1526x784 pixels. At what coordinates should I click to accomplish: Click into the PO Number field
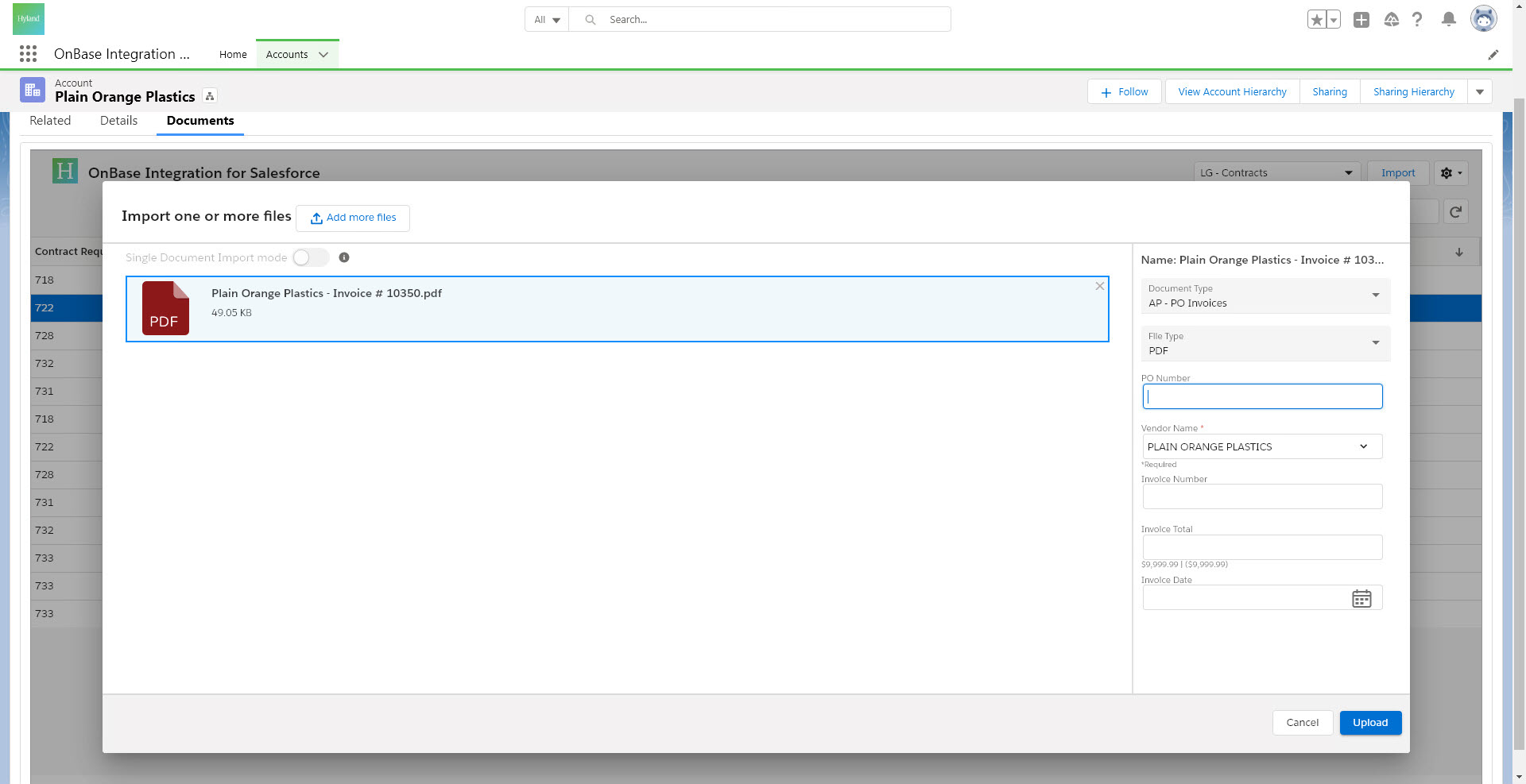pos(1262,396)
